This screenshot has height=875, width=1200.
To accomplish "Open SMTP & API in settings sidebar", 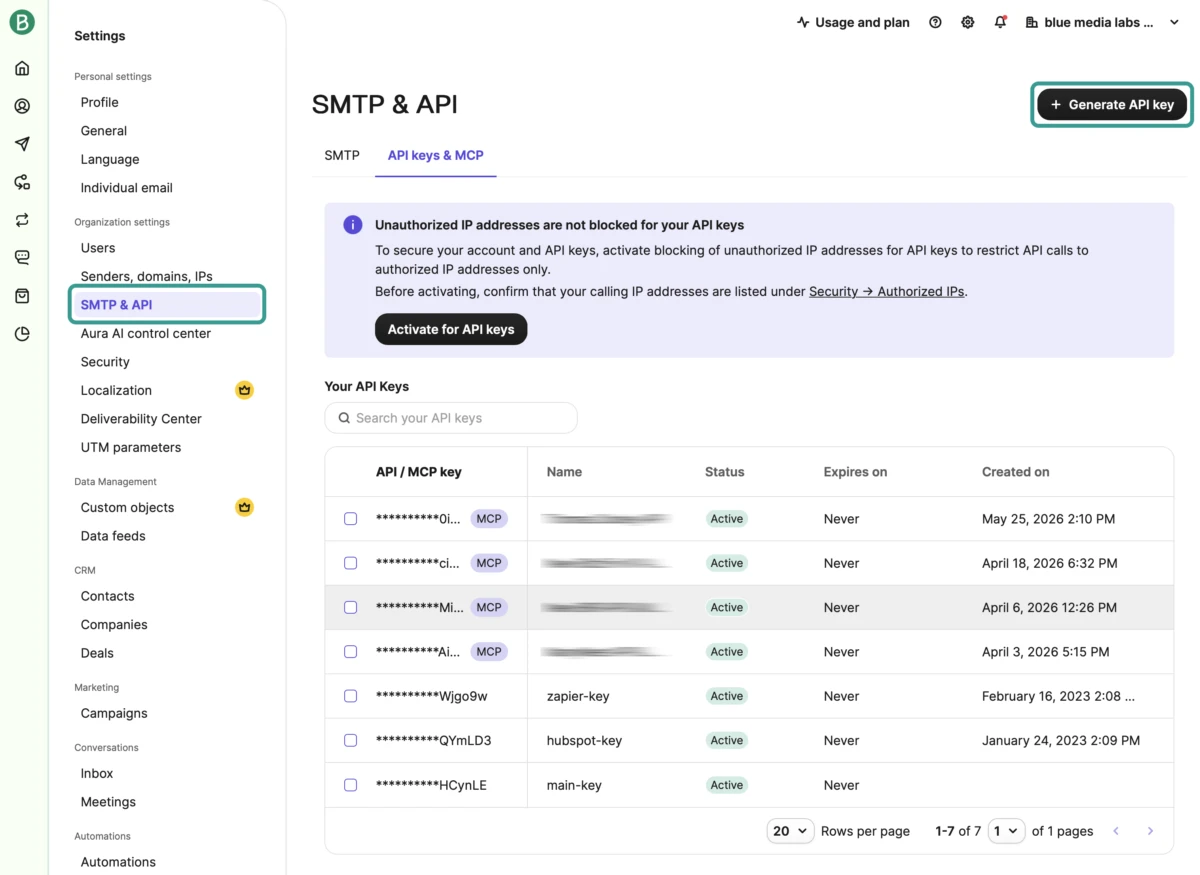I will click(x=167, y=305).
